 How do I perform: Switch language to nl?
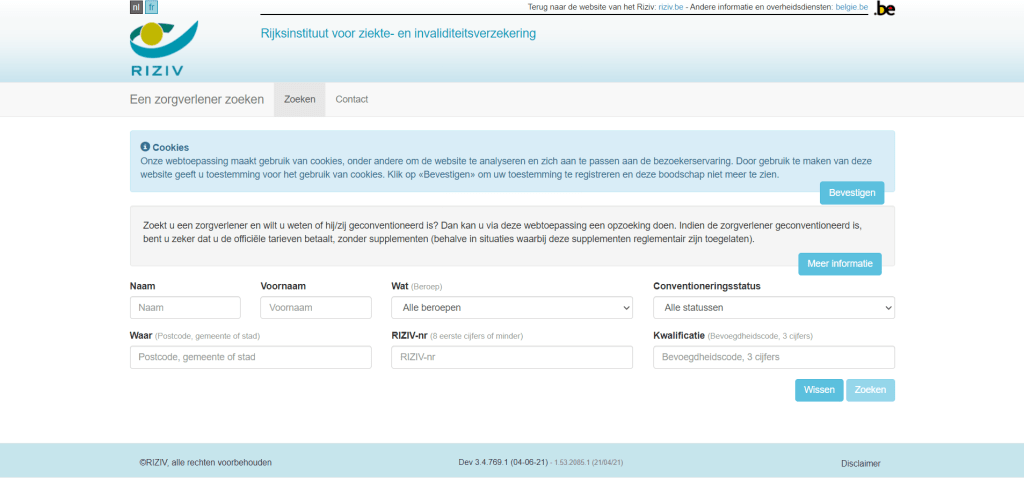pos(136,7)
